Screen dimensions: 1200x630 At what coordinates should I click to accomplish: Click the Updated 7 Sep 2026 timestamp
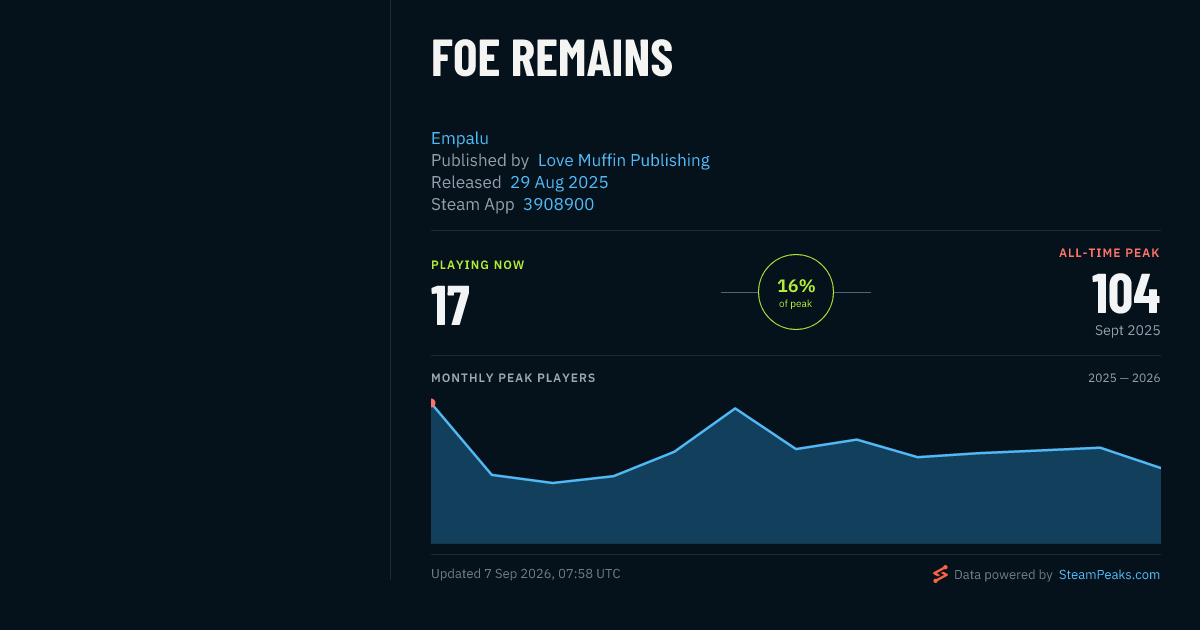point(526,574)
